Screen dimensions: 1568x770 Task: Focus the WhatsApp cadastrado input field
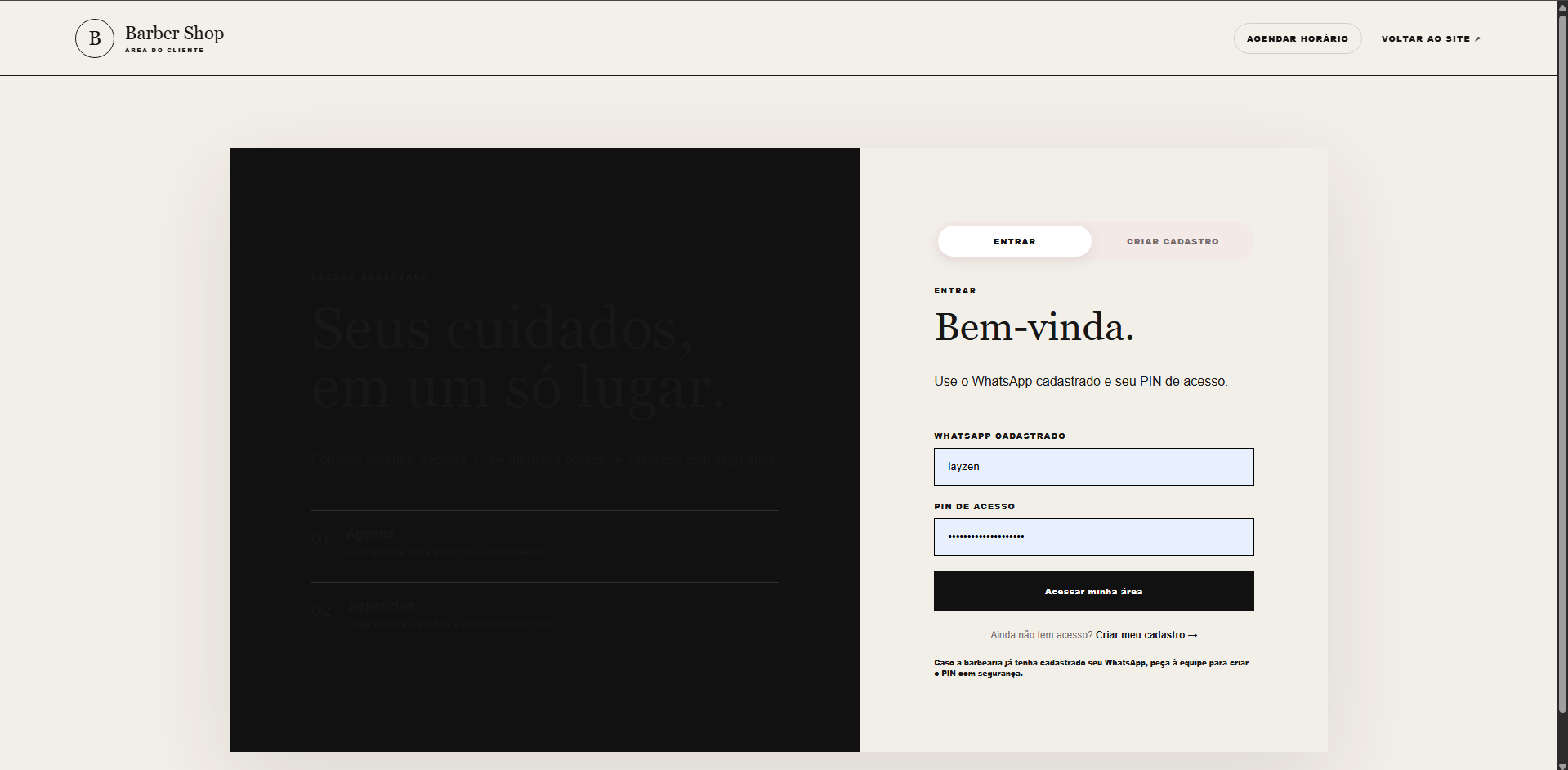click(1093, 467)
